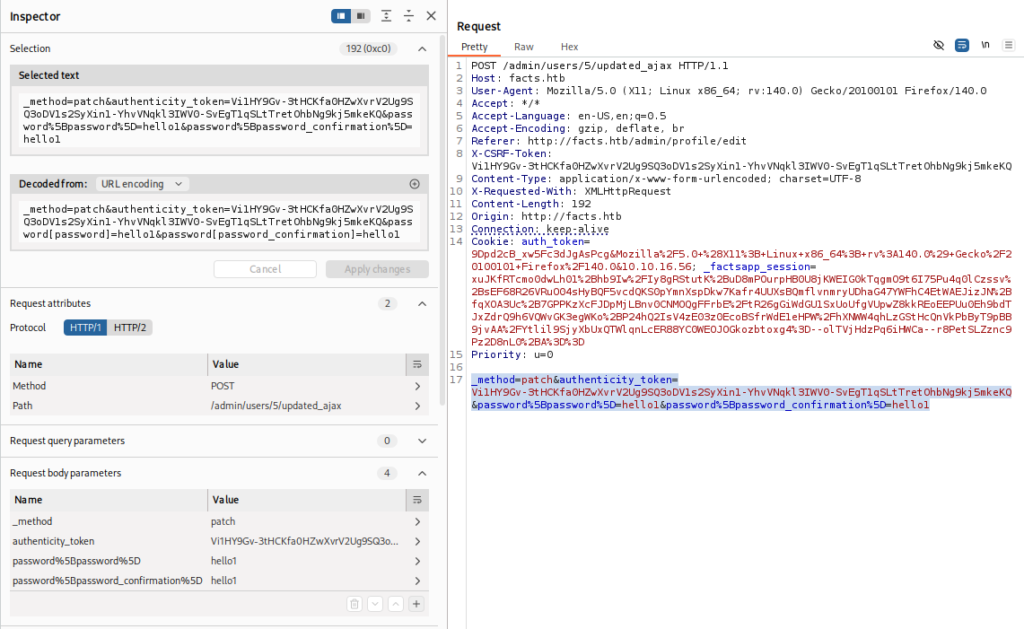Select the HTTP/1 protocol toggle
Screen dimensions: 1024x629
pyautogui.click(x=84, y=328)
